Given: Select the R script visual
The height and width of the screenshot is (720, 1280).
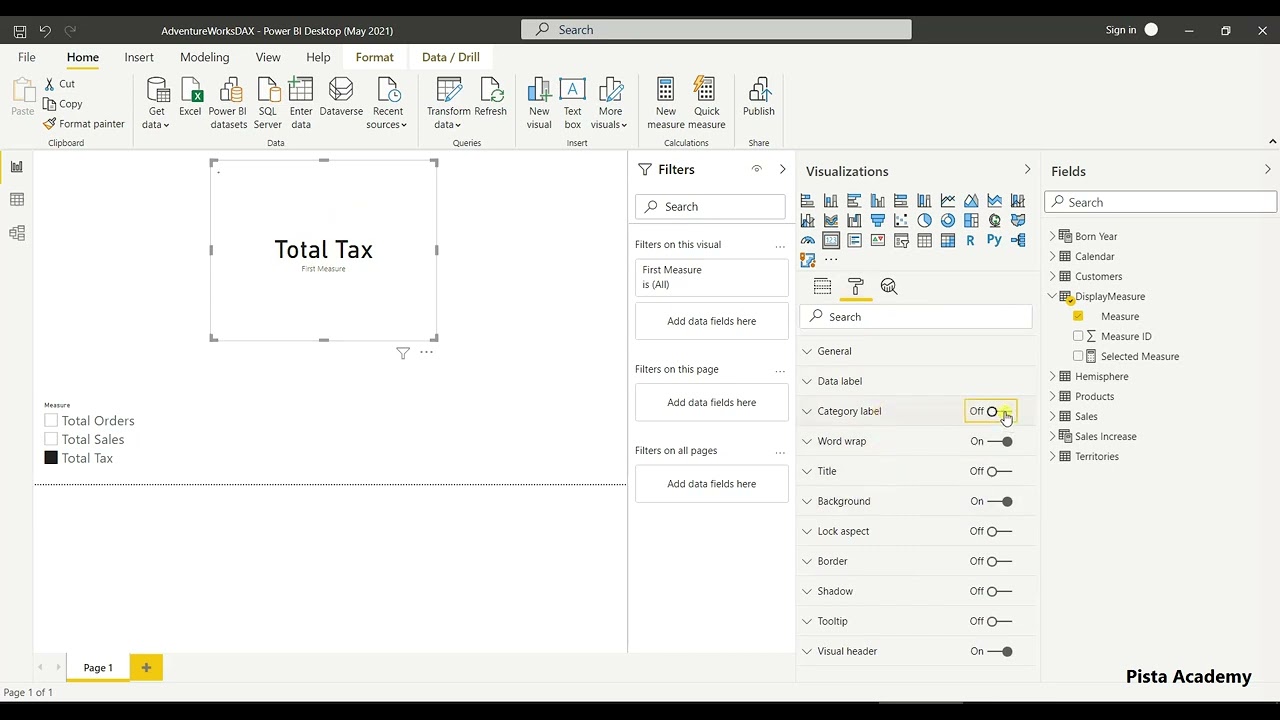Looking at the screenshot, I should pos(971,240).
